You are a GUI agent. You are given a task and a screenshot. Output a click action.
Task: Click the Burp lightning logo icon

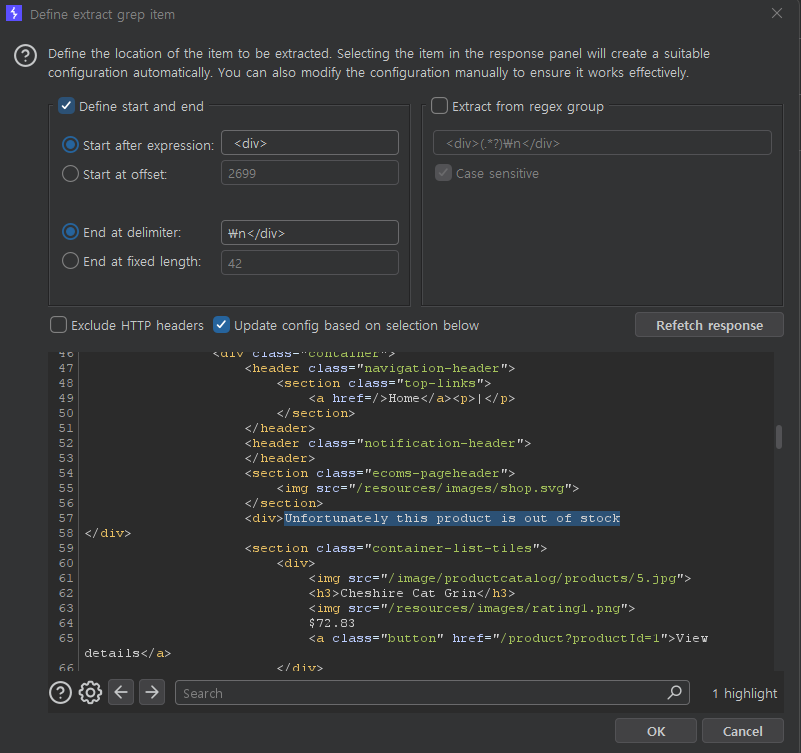pos(14,14)
